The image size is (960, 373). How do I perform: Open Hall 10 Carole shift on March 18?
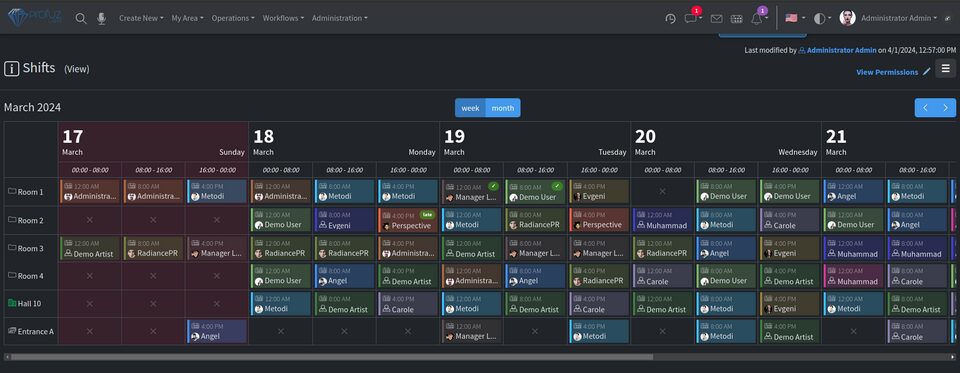(x=408, y=304)
